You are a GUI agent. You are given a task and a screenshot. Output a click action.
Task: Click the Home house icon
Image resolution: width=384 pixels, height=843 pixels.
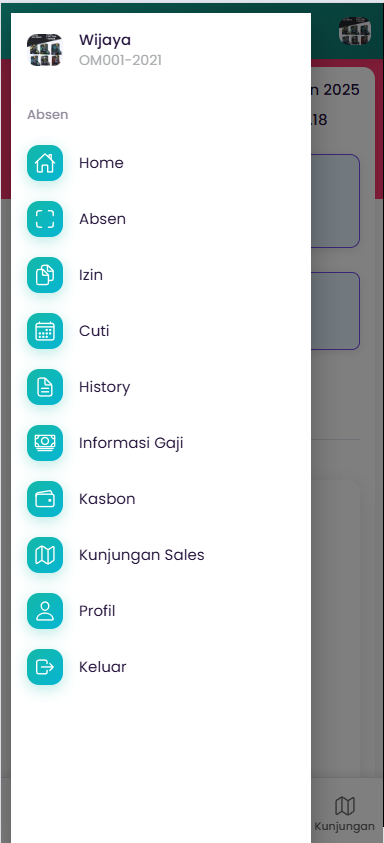pyautogui.click(x=45, y=163)
